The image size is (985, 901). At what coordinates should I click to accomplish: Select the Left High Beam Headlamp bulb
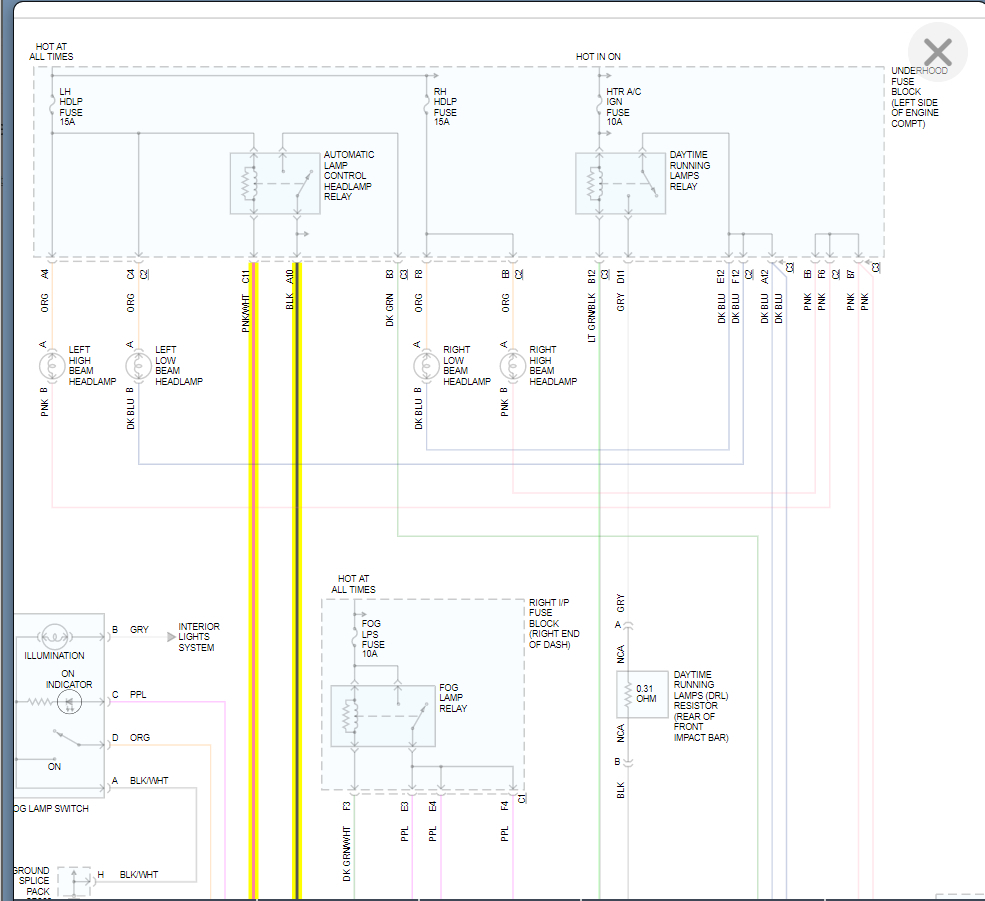52,366
